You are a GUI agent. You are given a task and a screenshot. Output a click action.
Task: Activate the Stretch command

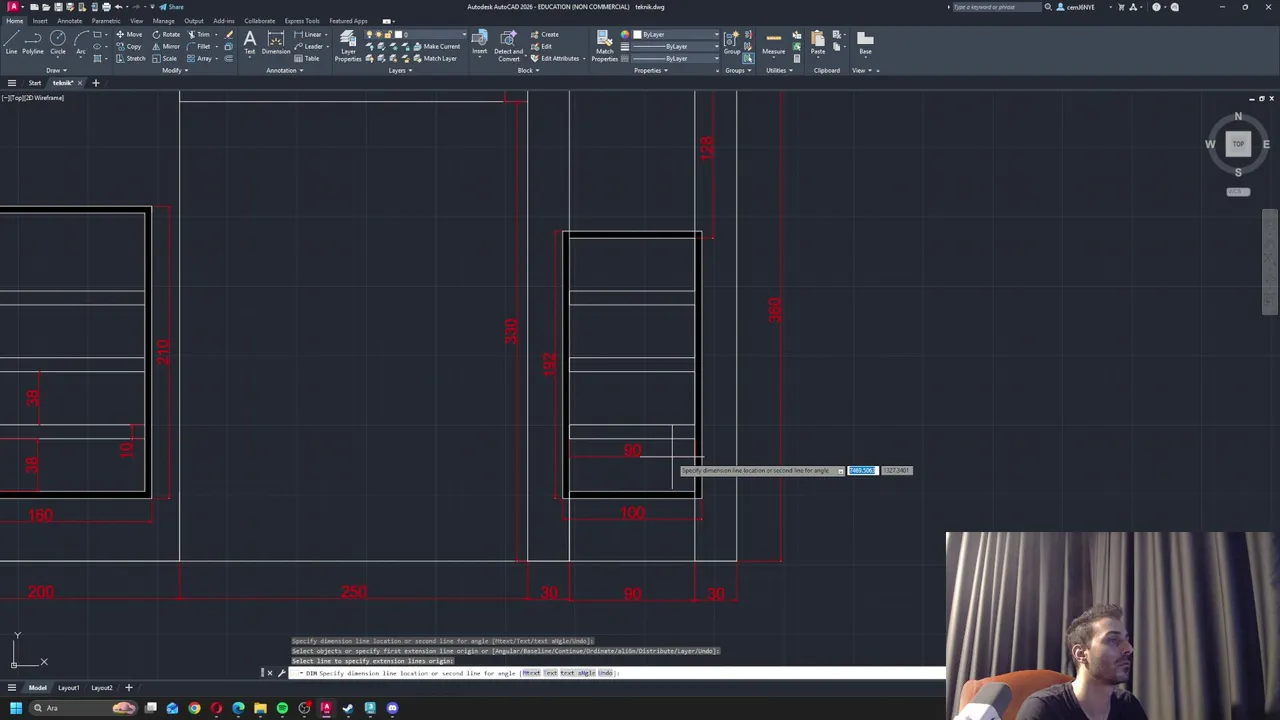(130, 58)
